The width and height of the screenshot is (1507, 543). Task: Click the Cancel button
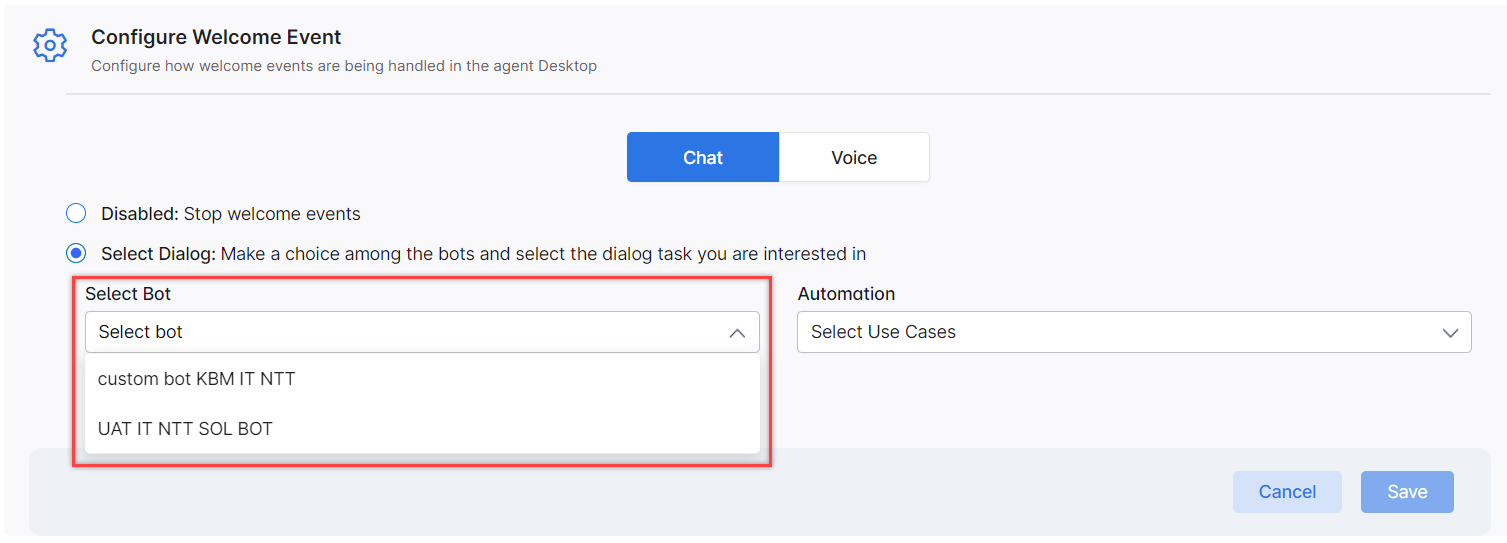click(1287, 492)
